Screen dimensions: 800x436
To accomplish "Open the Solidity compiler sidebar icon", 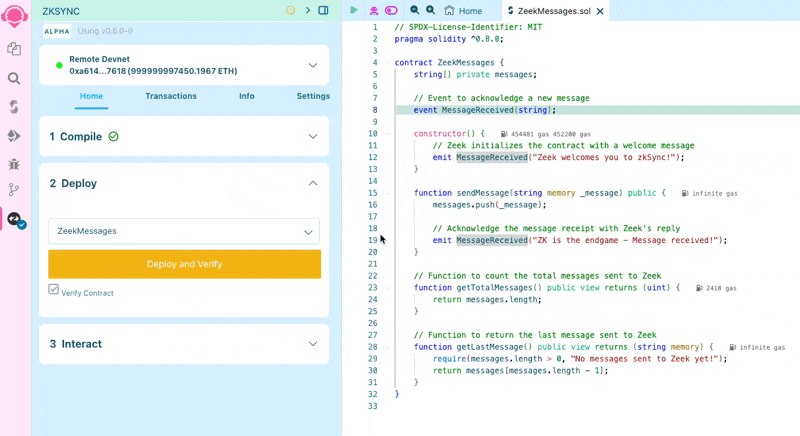I will (x=14, y=107).
